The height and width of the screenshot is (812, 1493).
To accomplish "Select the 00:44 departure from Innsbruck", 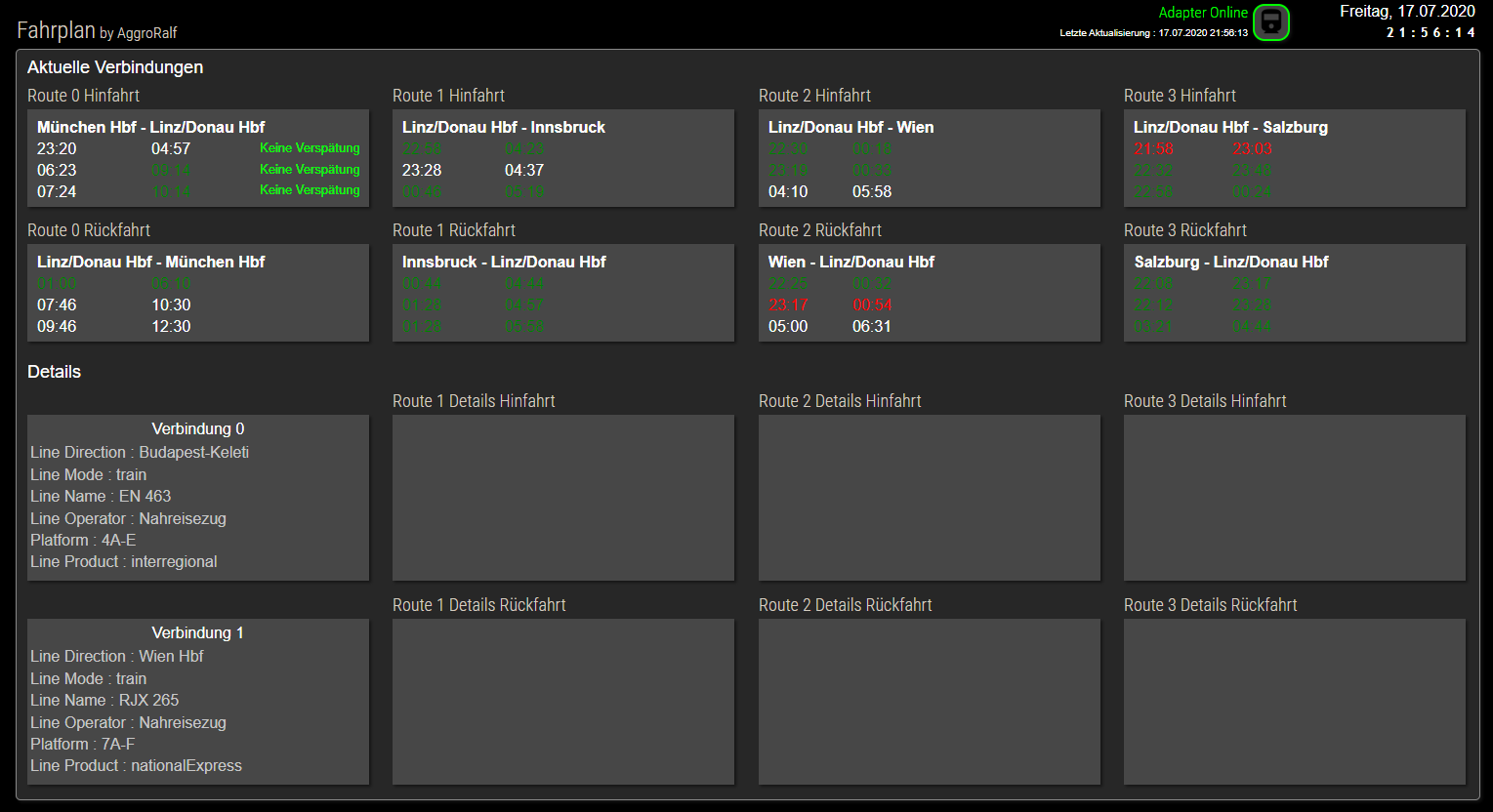I will tap(422, 283).
